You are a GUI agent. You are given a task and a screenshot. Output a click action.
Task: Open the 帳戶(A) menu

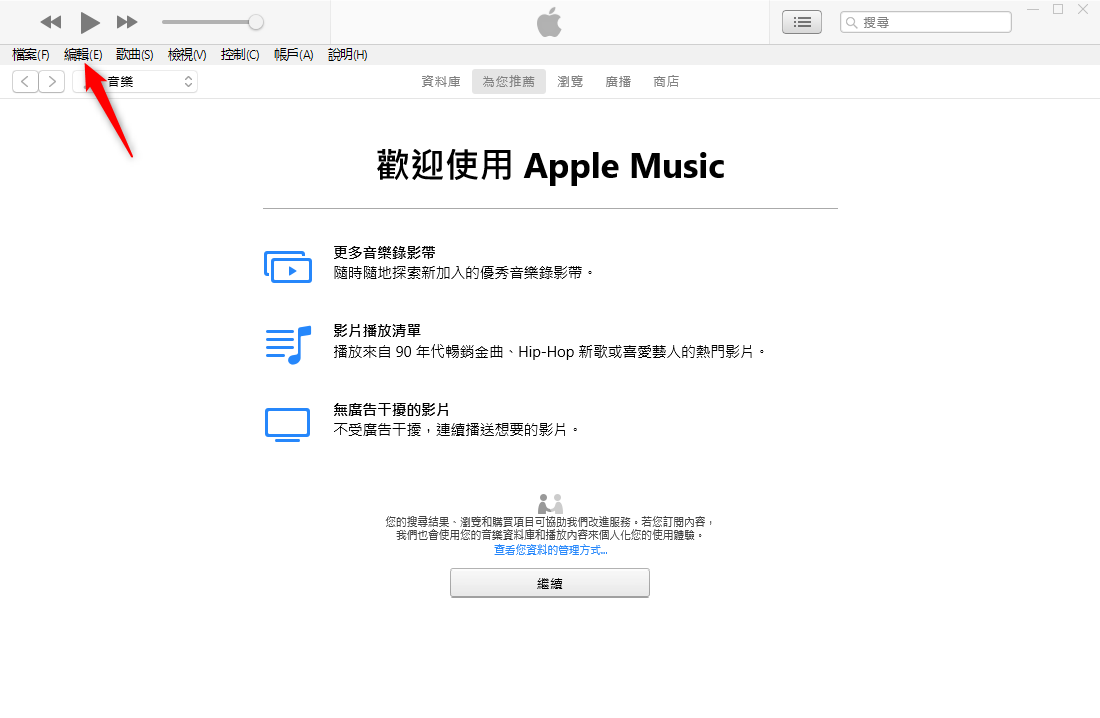(x=293, y=55)
